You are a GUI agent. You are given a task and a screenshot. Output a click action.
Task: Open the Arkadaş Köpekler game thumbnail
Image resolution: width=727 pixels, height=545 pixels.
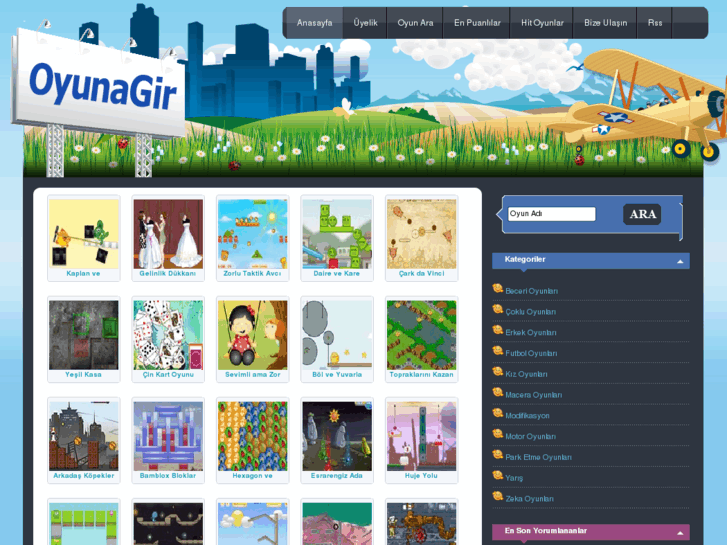(x=84, y=436)
